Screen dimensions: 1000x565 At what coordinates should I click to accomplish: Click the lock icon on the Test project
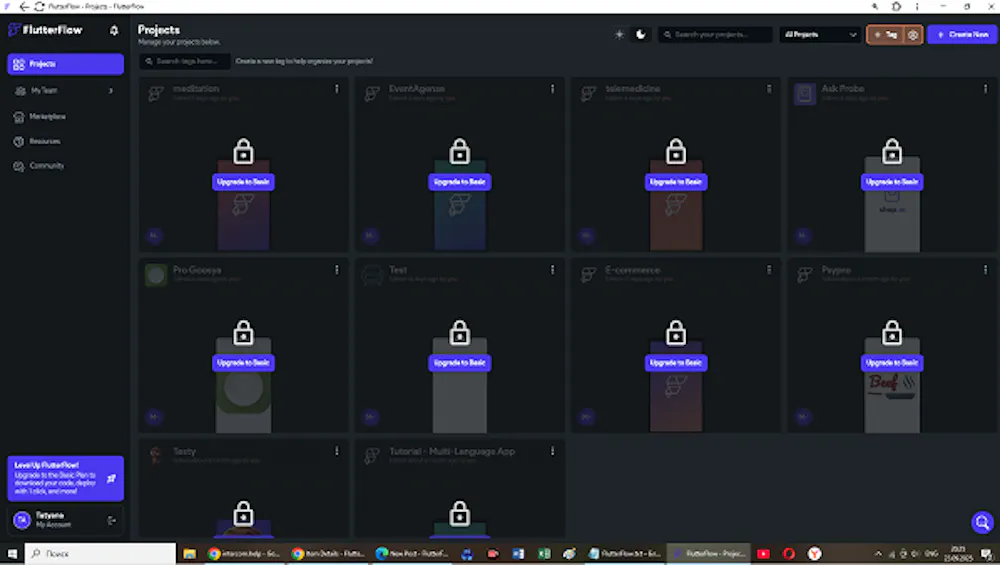point(459,333)
